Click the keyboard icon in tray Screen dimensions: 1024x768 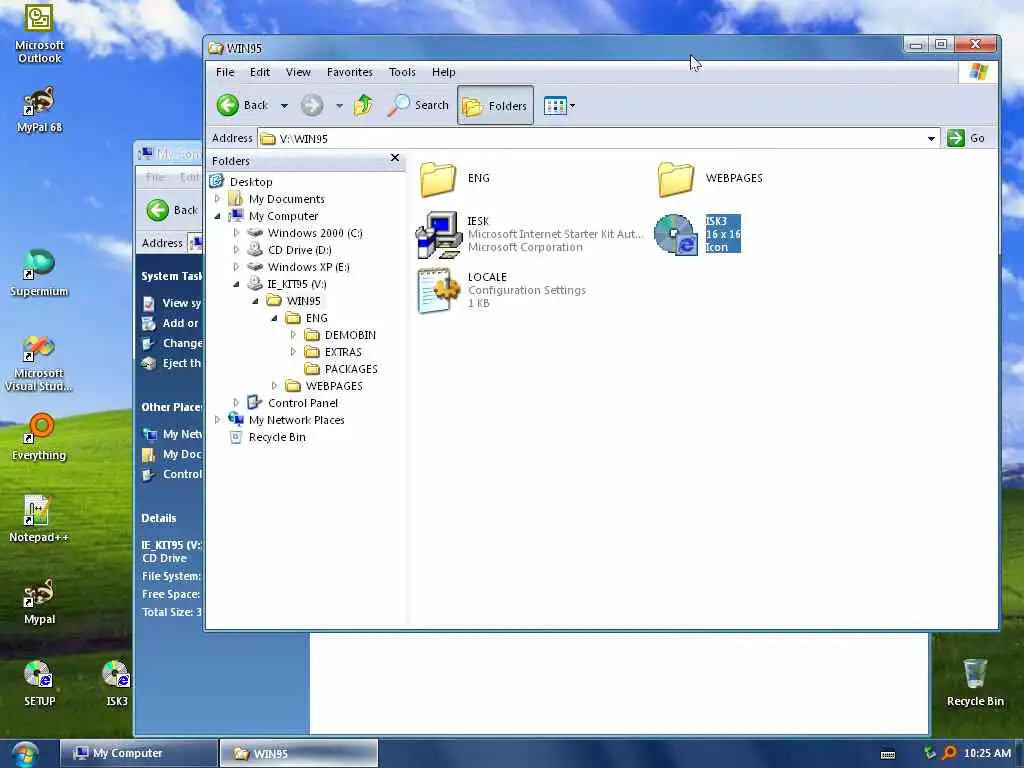tap(888, 754)
